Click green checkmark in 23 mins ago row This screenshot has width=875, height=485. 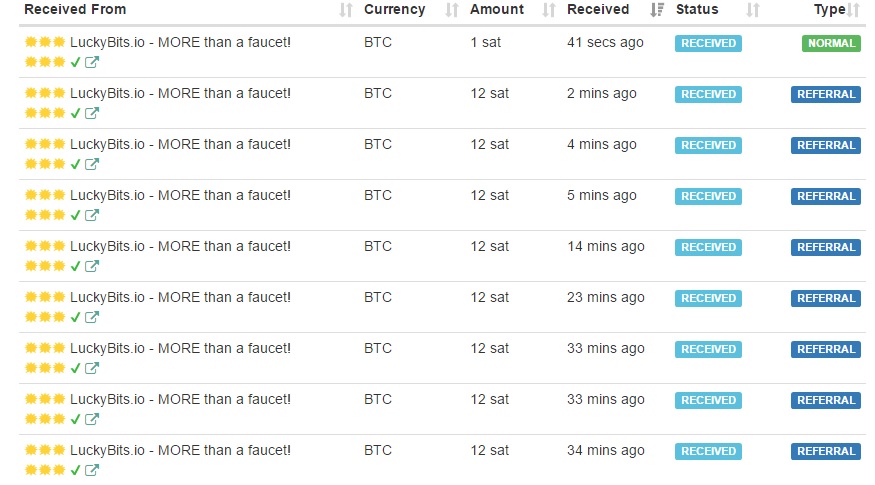click(x=76, y=318)
